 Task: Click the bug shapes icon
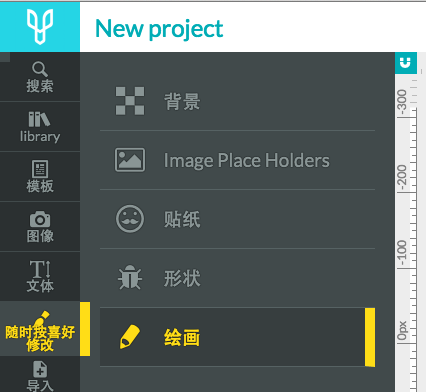pyautogui.click(x=130, y=277)
